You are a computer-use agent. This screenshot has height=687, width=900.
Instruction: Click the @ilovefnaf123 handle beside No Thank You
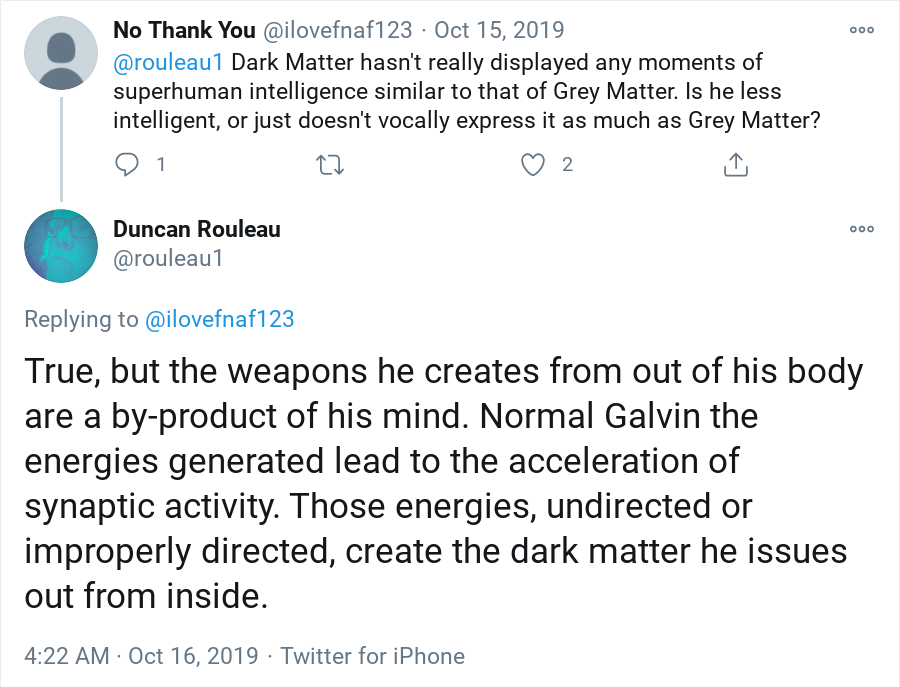click(338, 30)
